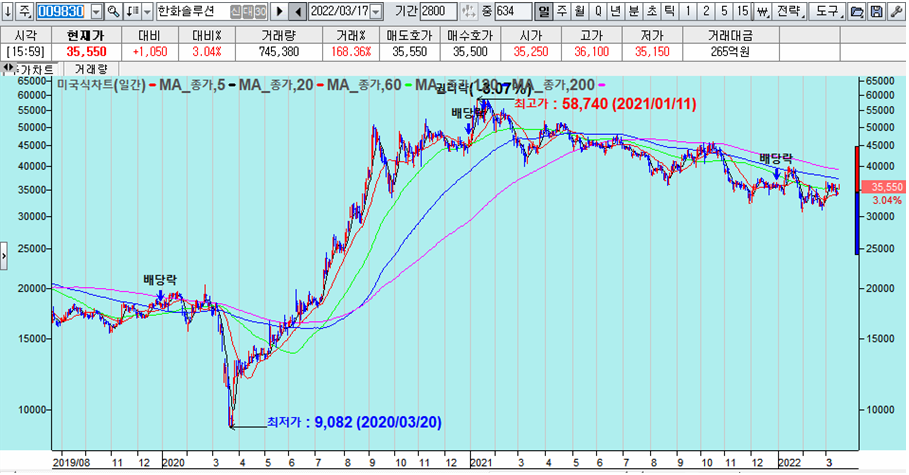Toggle monthly (월) chart period
This screenshot has width=909, height=475.
[x=580, y=11]
